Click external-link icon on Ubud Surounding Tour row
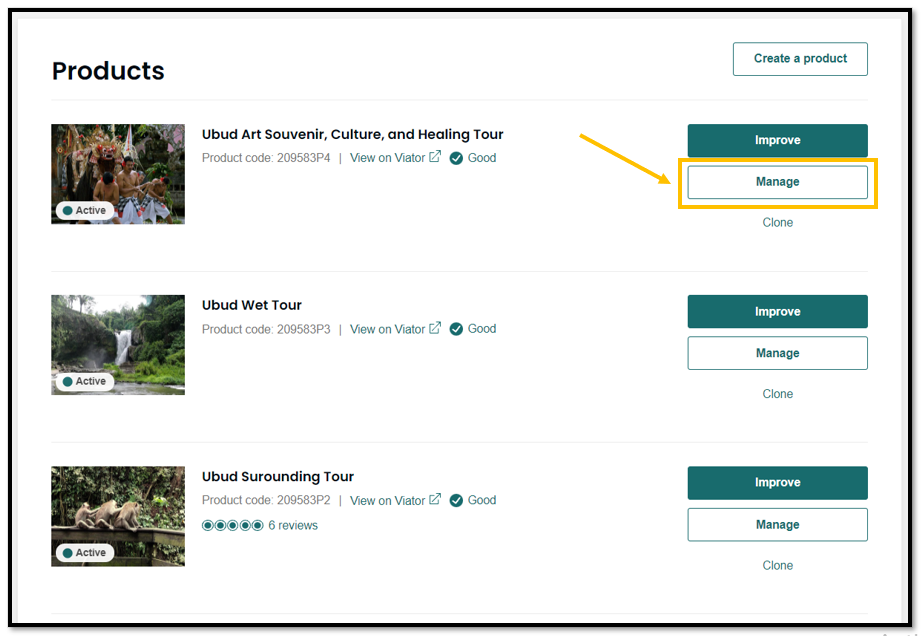 (x=435, y=499)
